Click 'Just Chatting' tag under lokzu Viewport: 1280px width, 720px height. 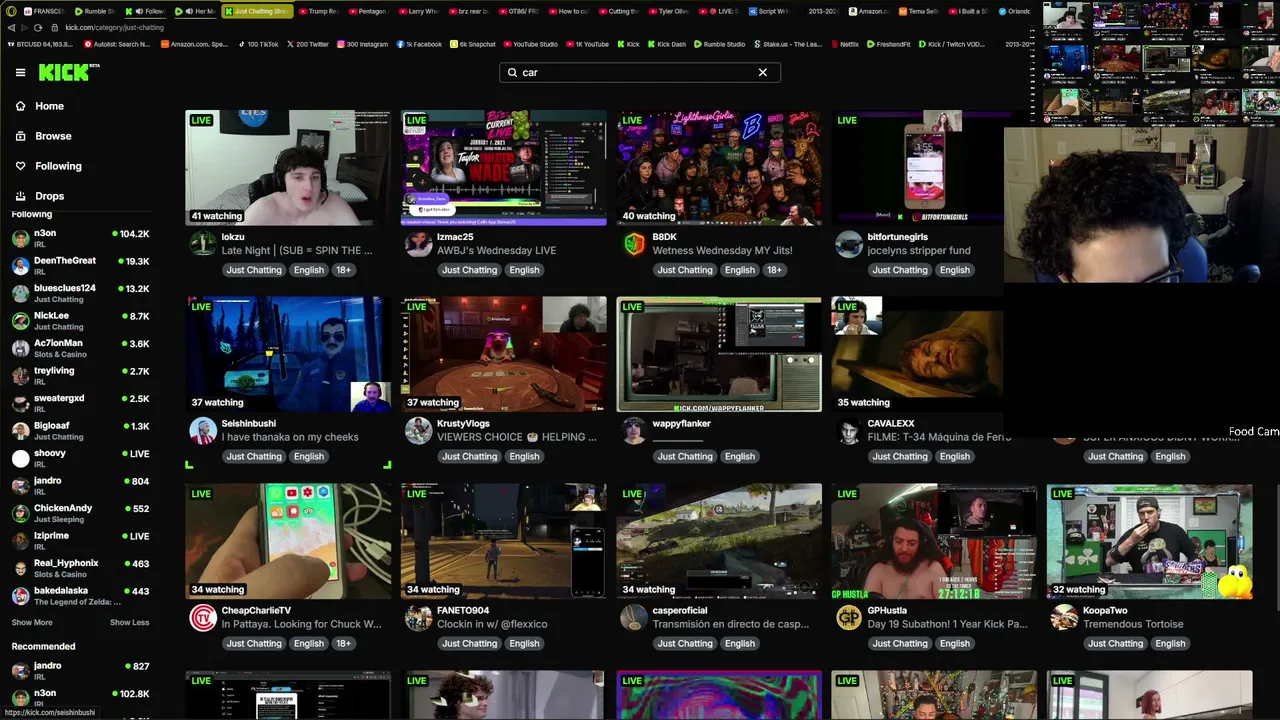coord(254,270)
